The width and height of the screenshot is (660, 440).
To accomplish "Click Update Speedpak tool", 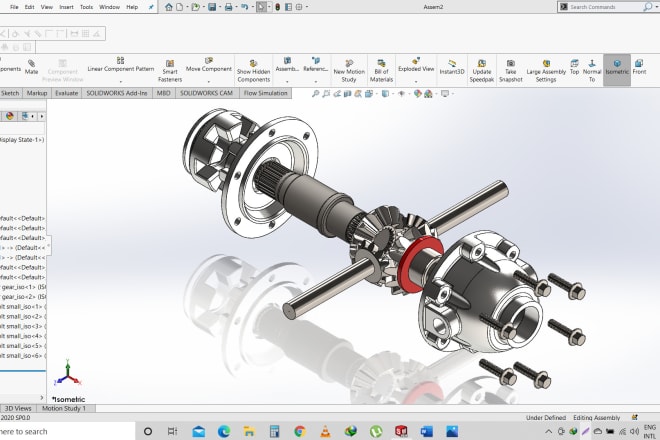I will [482, 70].
